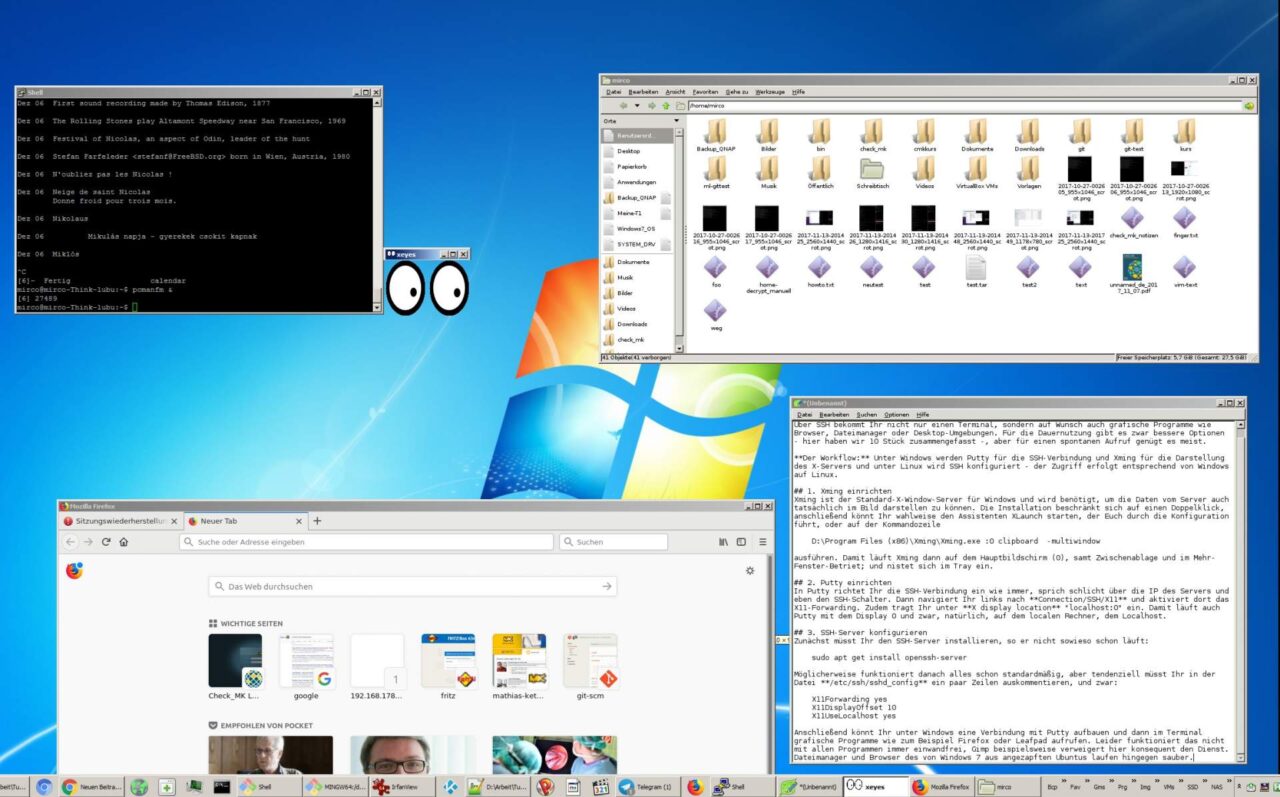Open the bookmarks library icon in Firefox

[x=724, y=540]
